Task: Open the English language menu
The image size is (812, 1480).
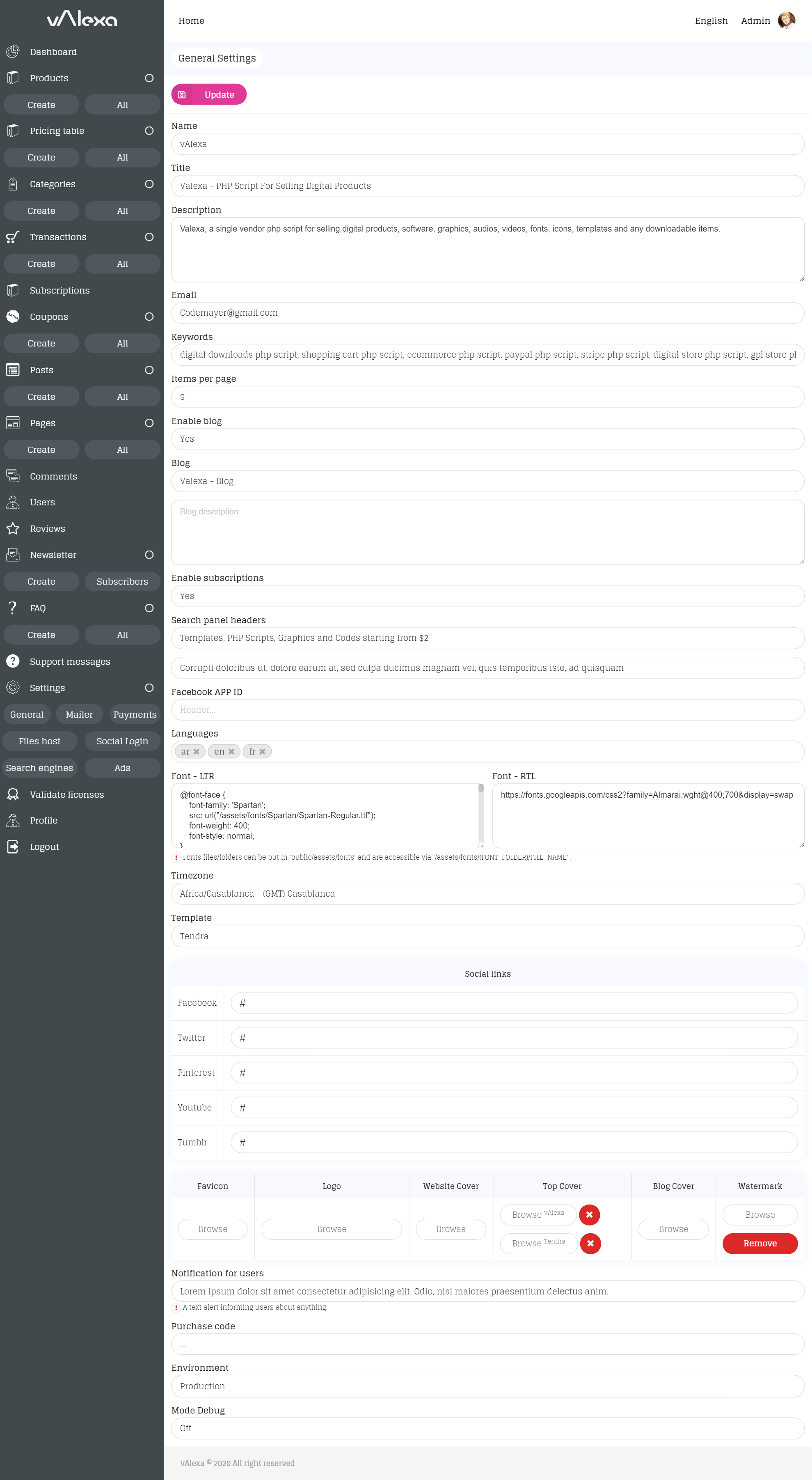Action: point(711,21)
